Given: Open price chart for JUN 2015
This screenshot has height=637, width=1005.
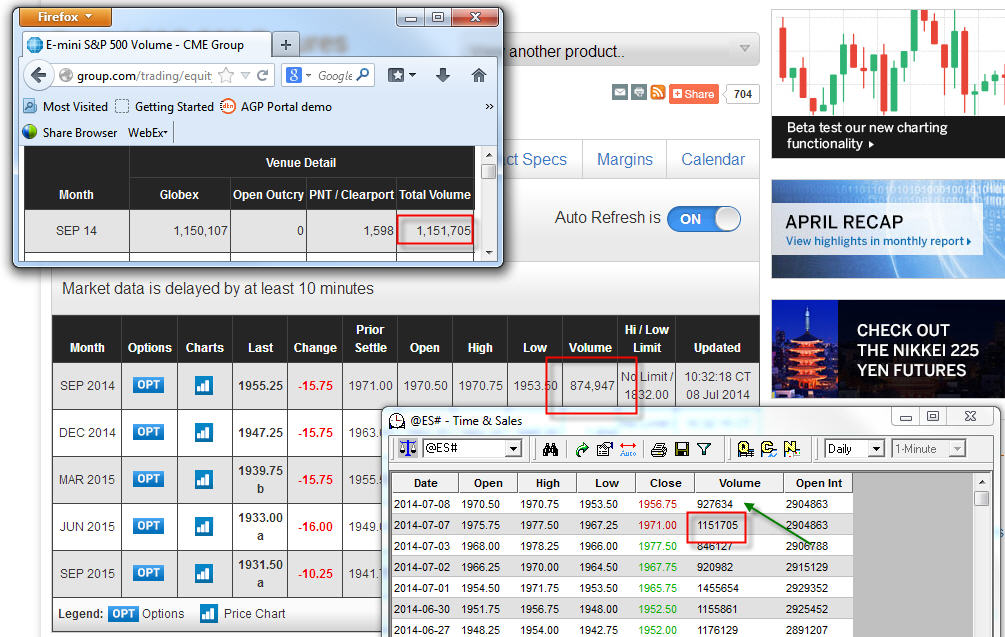Looking at the screenshot, I should (204, 526).
